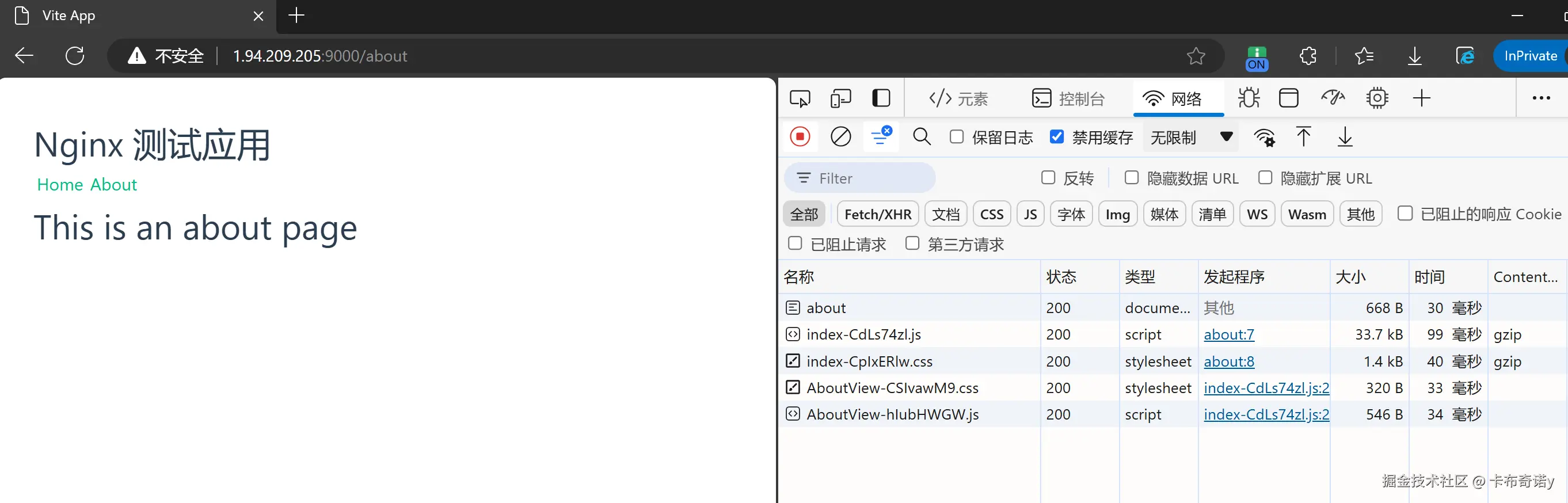This screenshot has width=1568, height=503.
Task: Open the Performance gauge icon
Action: [x=1333, y=98]
